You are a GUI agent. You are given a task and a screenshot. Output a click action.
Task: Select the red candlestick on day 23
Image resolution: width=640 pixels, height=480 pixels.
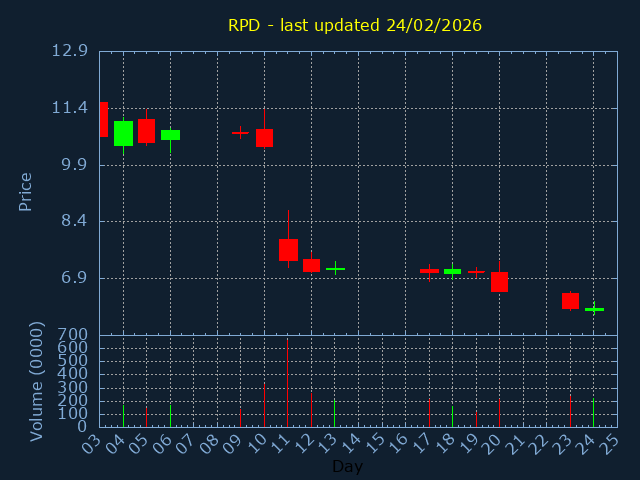tap(570, 300)
